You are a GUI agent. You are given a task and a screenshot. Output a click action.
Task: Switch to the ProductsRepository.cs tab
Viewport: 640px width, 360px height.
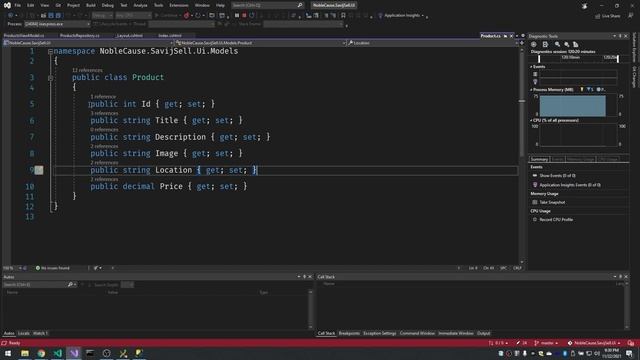(x=80, y=36)
